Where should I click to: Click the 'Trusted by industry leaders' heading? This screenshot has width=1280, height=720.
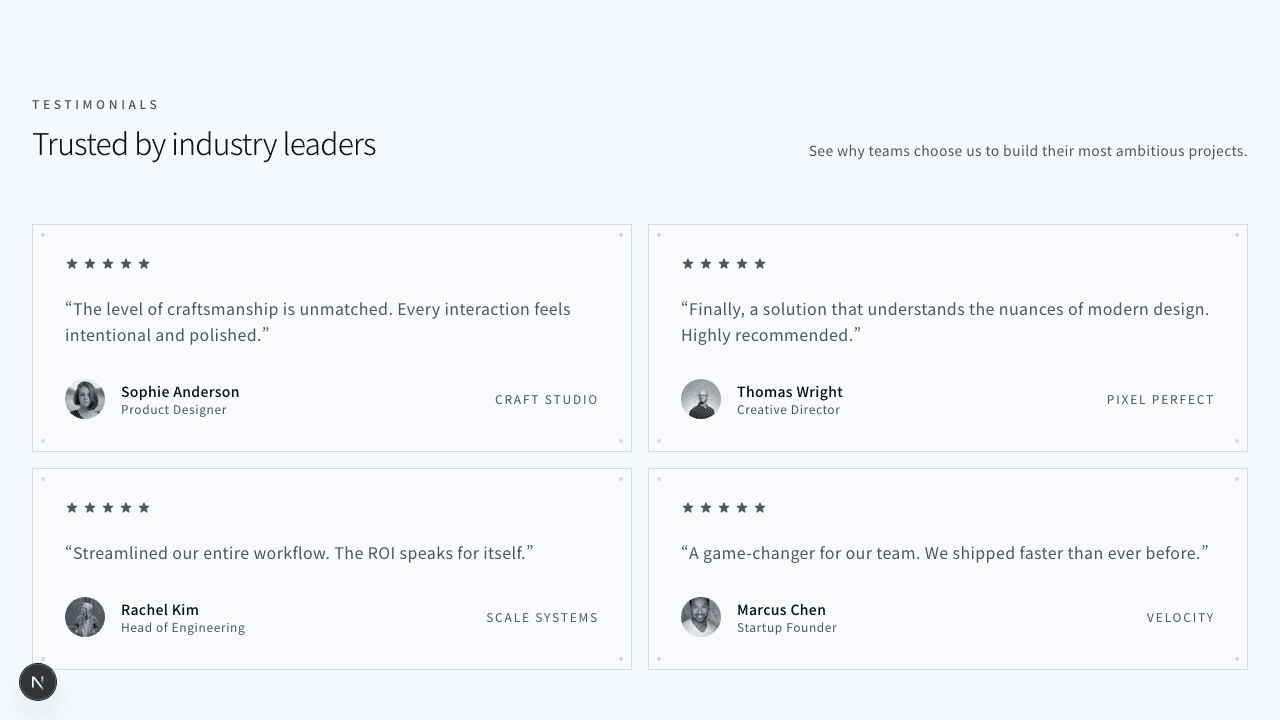[x=204, y=144]
